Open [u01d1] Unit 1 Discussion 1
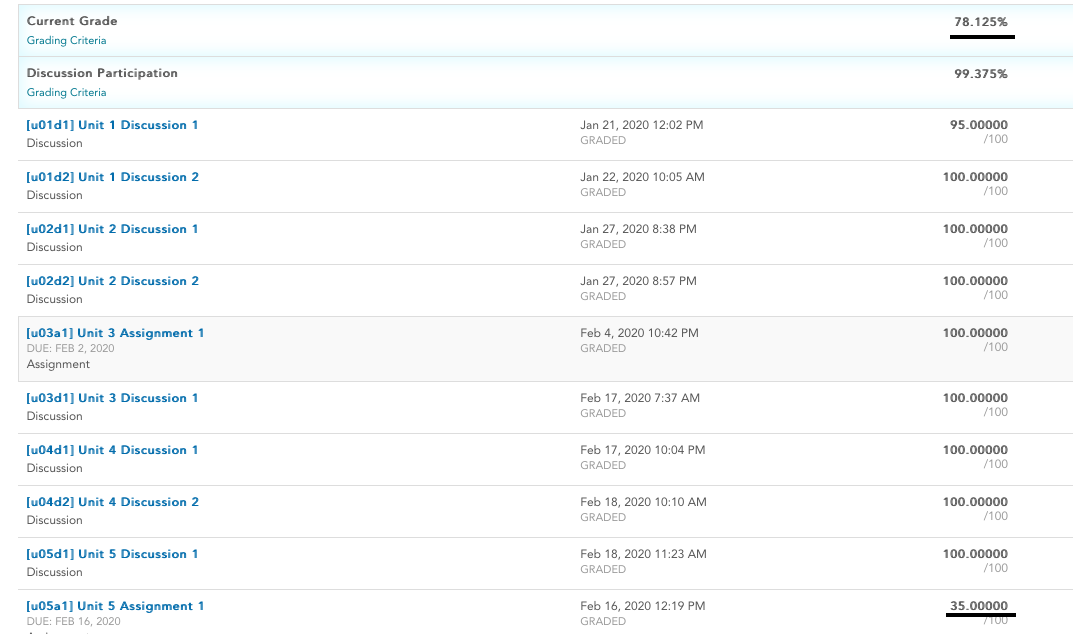 112,125
